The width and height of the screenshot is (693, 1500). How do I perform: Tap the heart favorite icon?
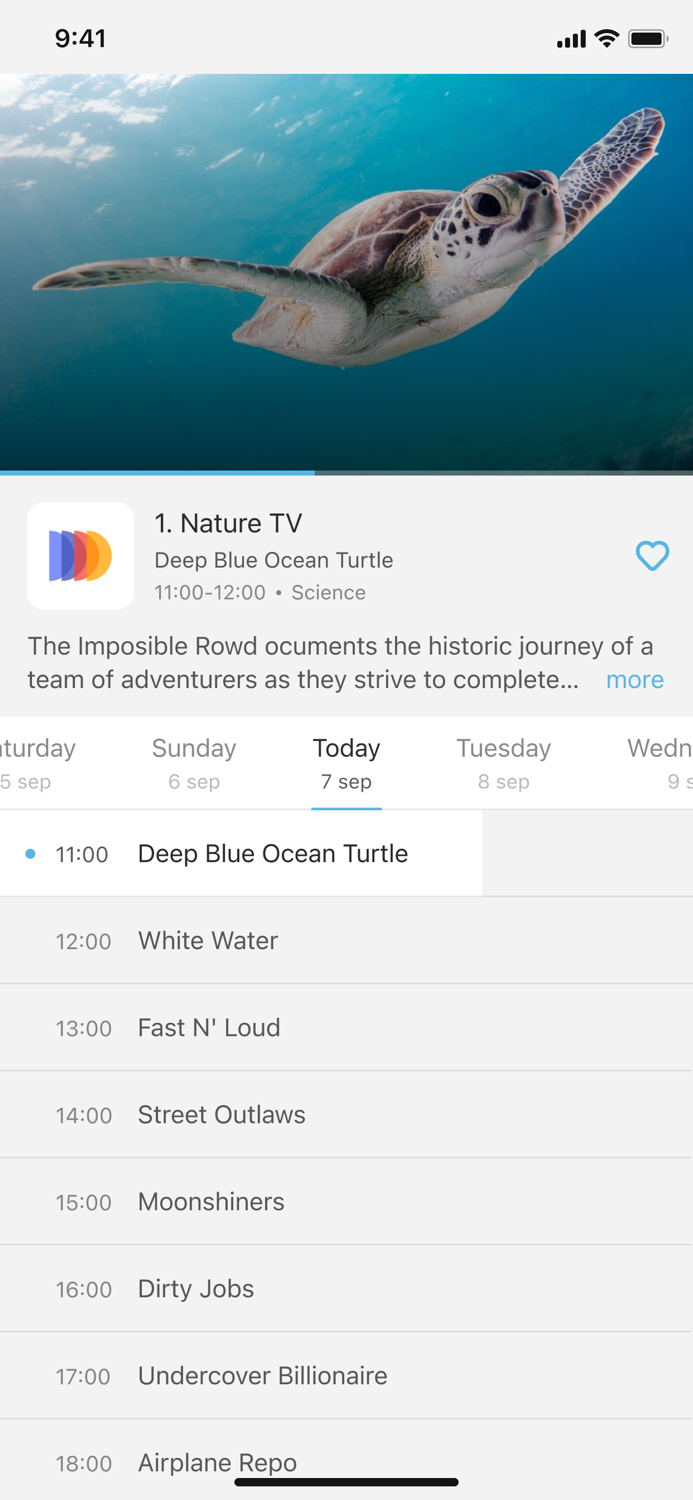[x=652, y=556]
